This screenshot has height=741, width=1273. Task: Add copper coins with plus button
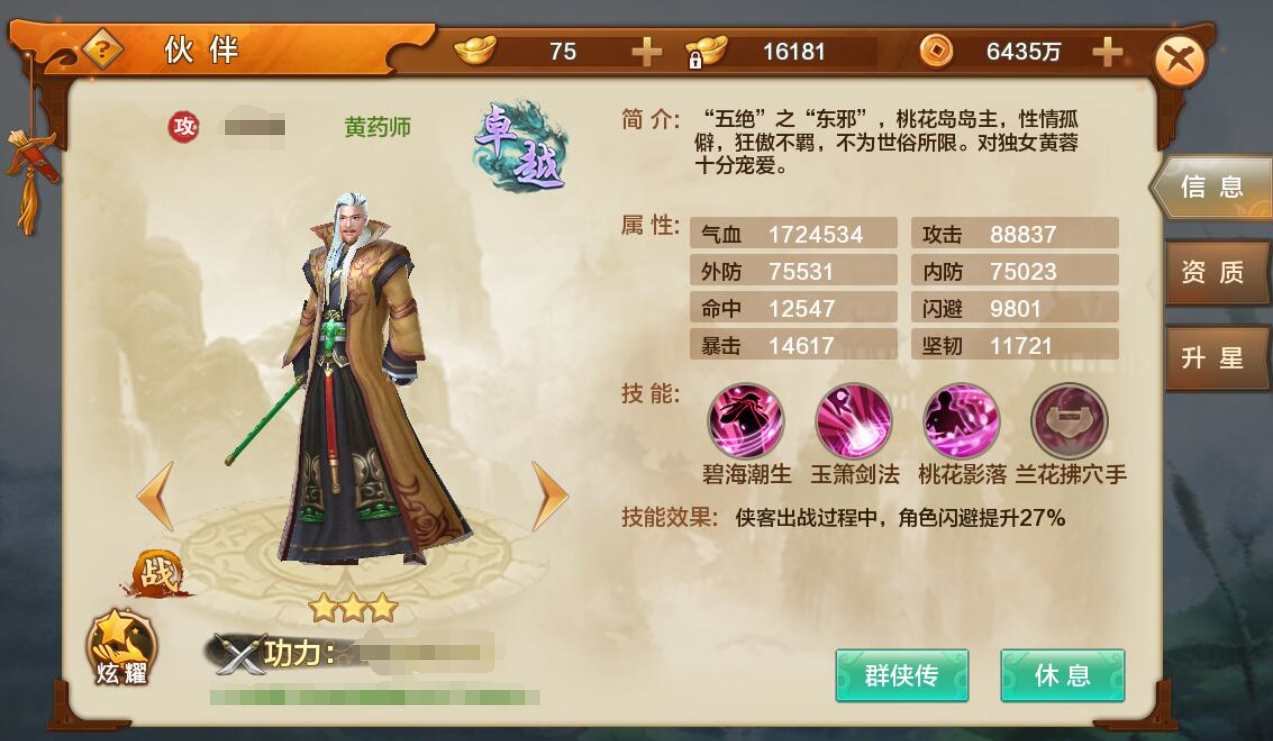coord(1107,52)
